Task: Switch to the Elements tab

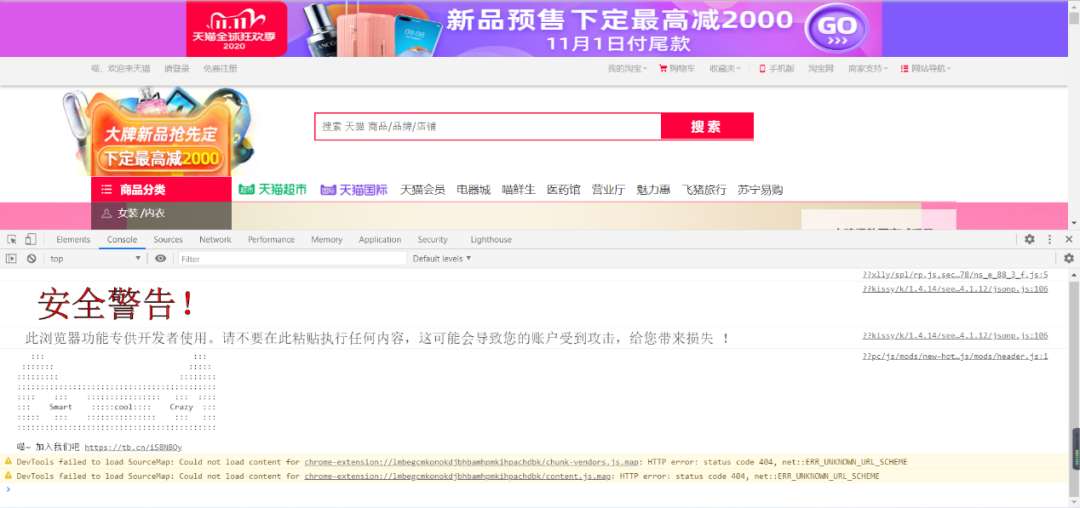Action: pyautogui.click(x=73, y=240)
